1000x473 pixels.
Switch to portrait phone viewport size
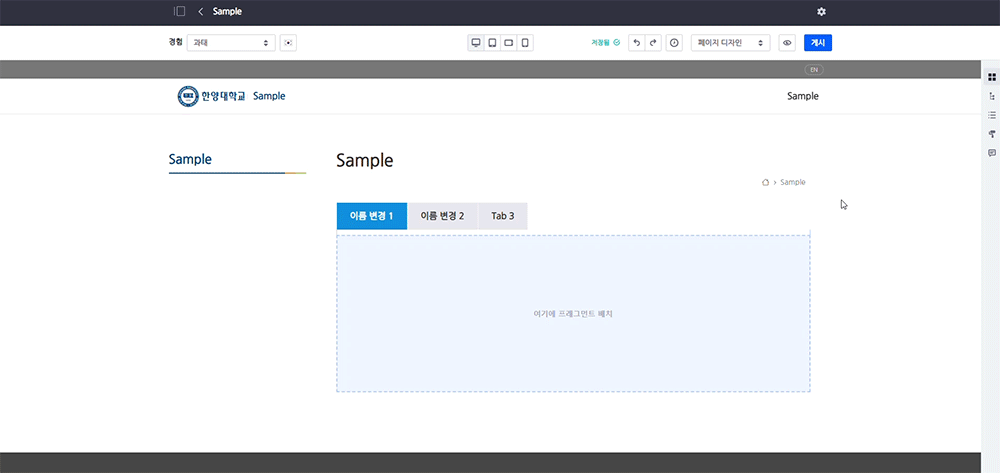point(525,43)
